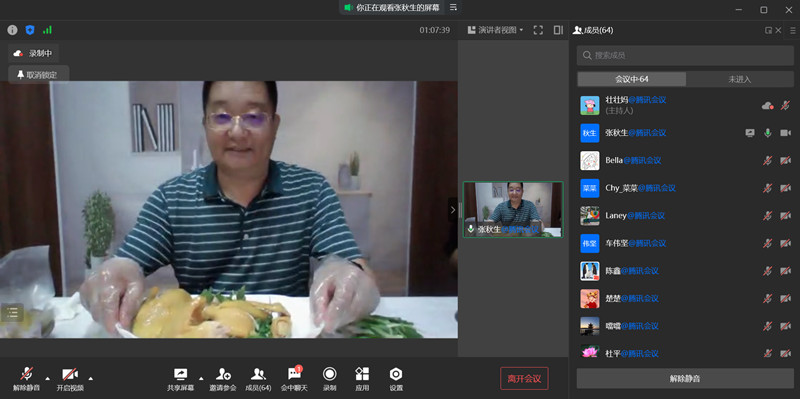The width and height of the screenshot is (800, 399).
Task: Focus the search members (搜索成员) field
Action: (x=685, y=55)
